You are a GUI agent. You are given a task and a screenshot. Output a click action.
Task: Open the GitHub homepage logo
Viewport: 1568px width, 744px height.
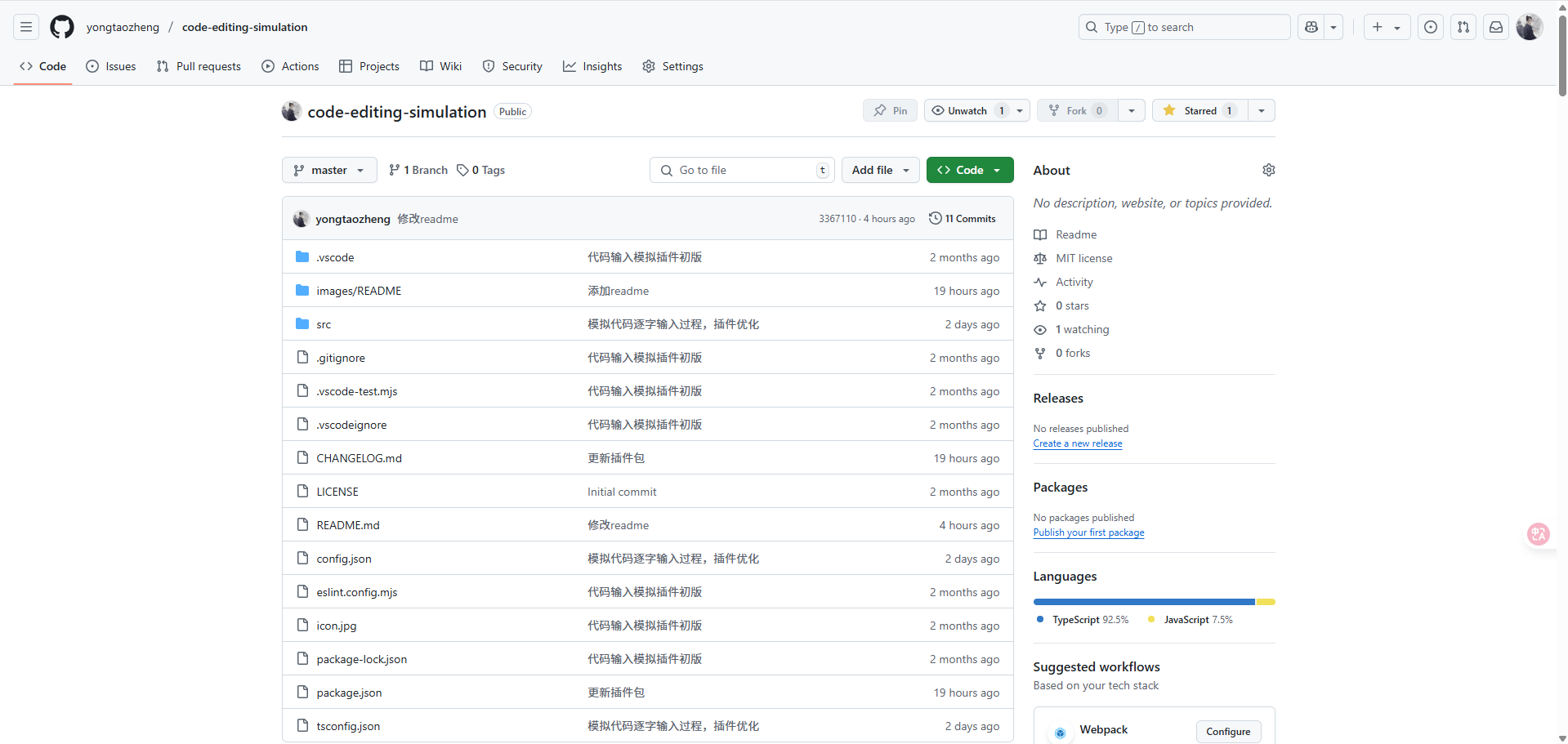[62, 27]
